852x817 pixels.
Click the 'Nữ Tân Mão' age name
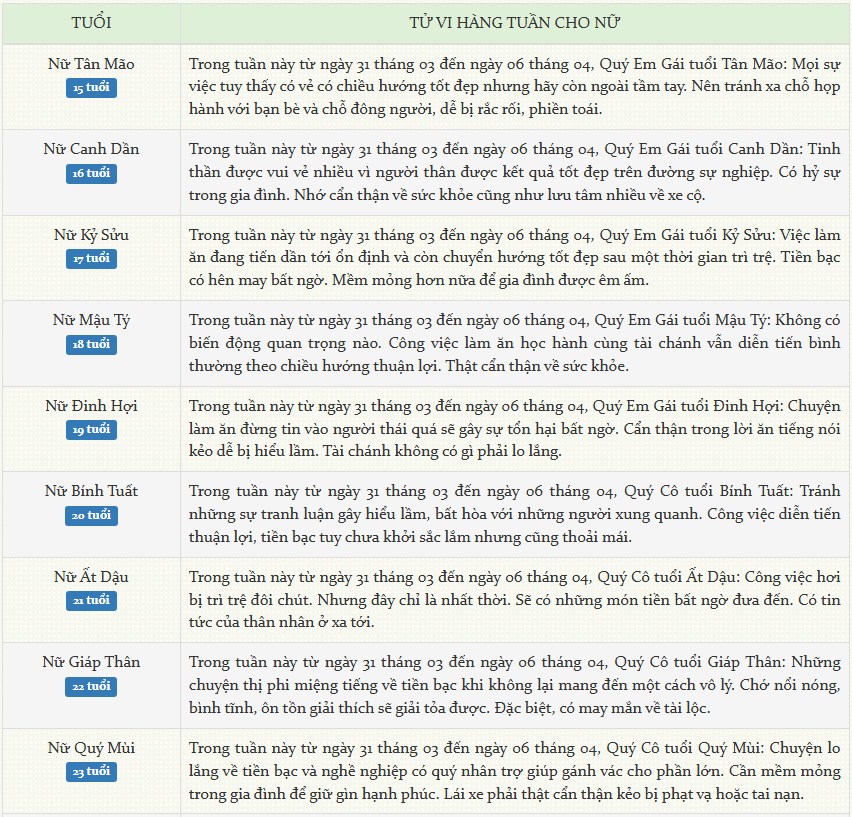coord(91,64)
